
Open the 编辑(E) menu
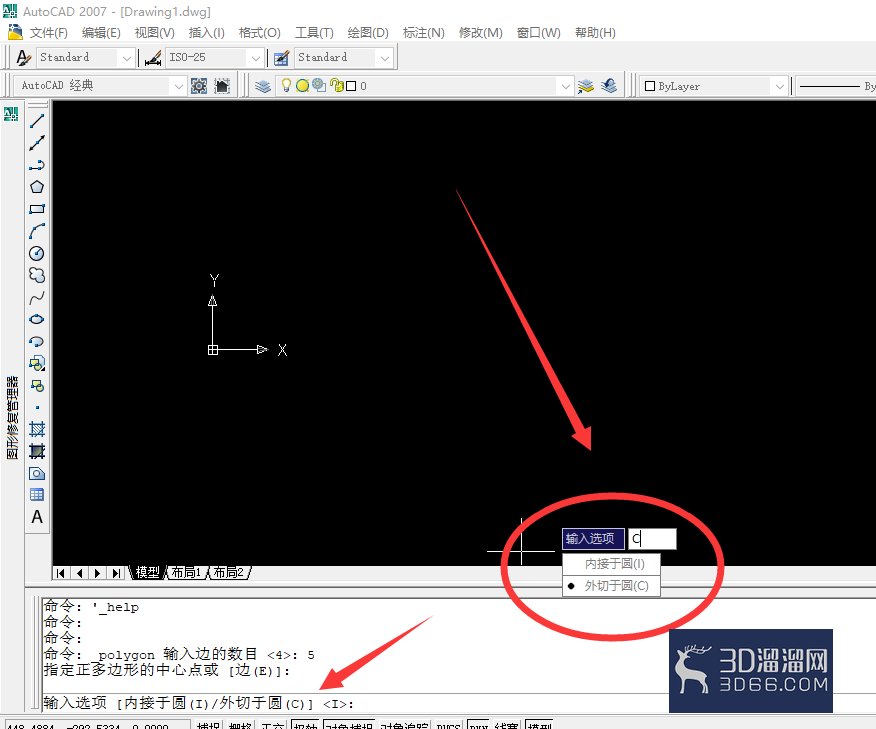click(x=101, y=33)
